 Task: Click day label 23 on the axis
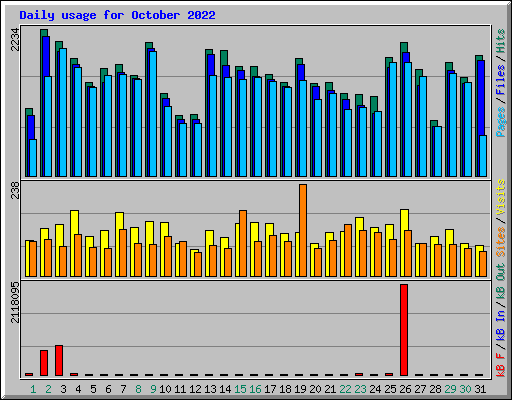point(360,389)
